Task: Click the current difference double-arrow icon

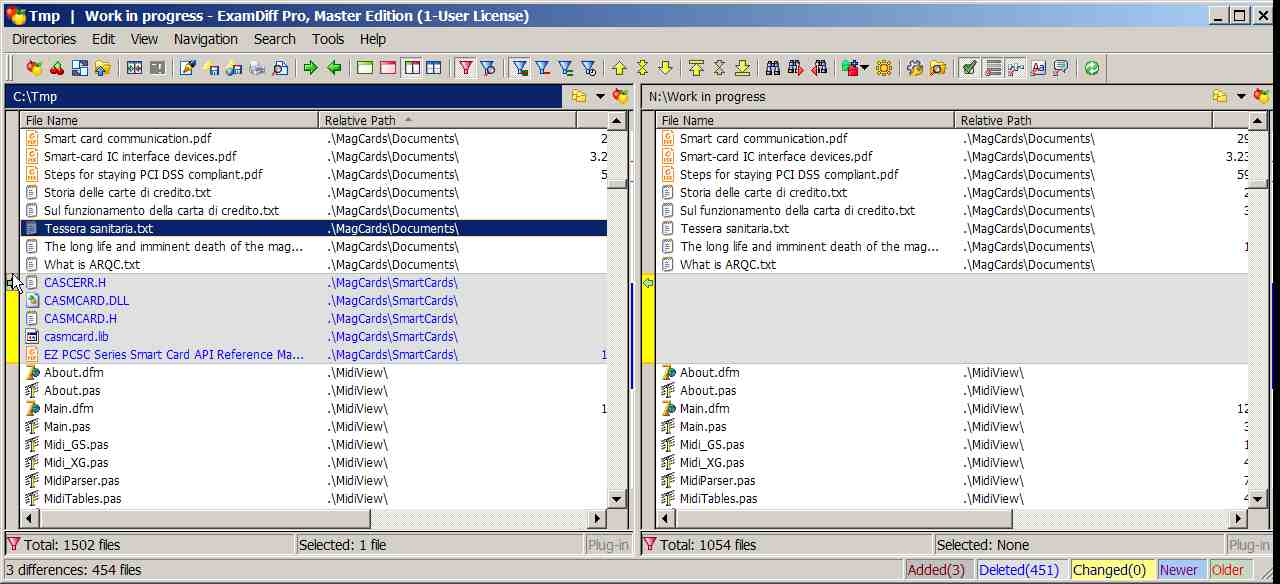Action: tap(642, 68)
